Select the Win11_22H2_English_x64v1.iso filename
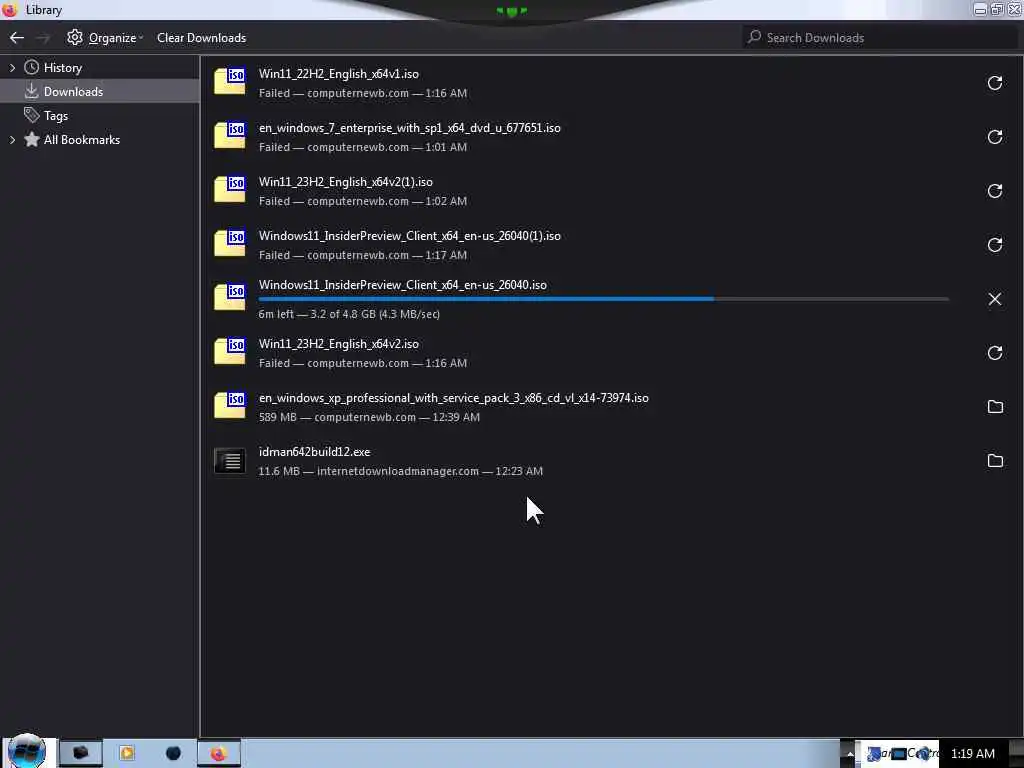Viewport: 1024px width, 768px height. pos(338,74)
